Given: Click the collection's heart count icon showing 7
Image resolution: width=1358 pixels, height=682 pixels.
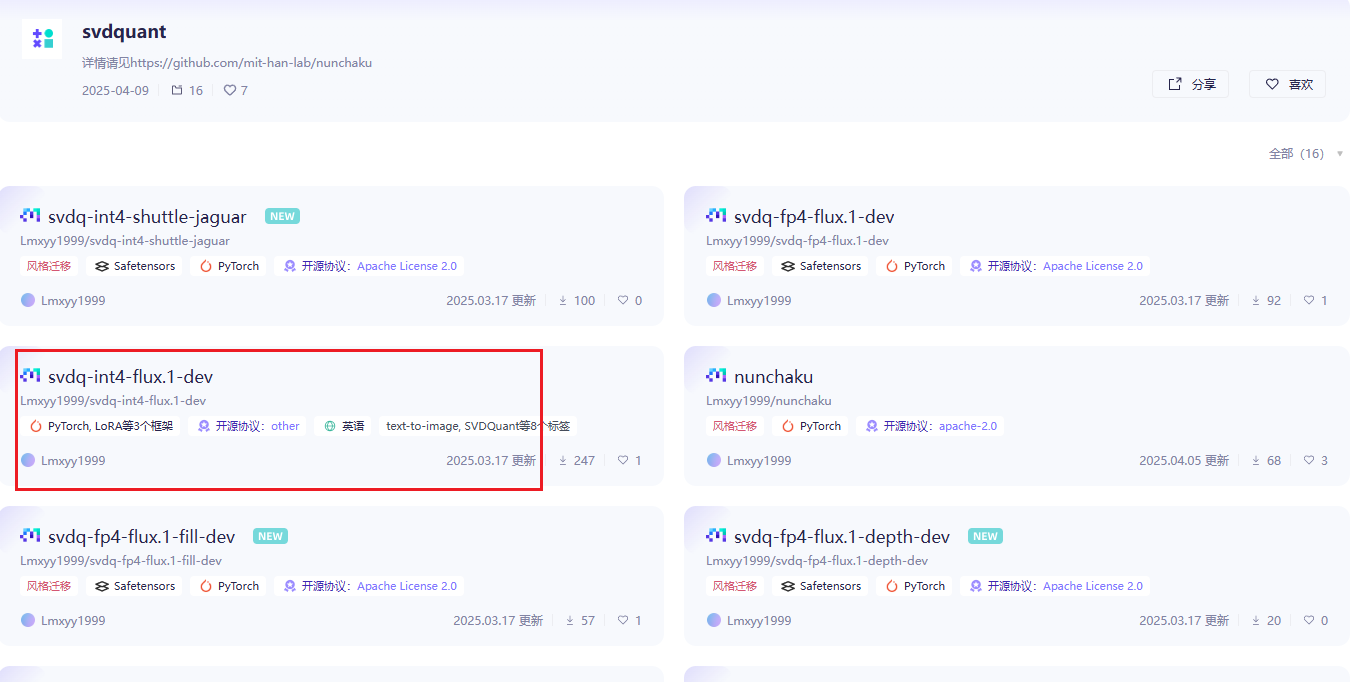Looking at the screenshot, I should [x=229, y=91].
